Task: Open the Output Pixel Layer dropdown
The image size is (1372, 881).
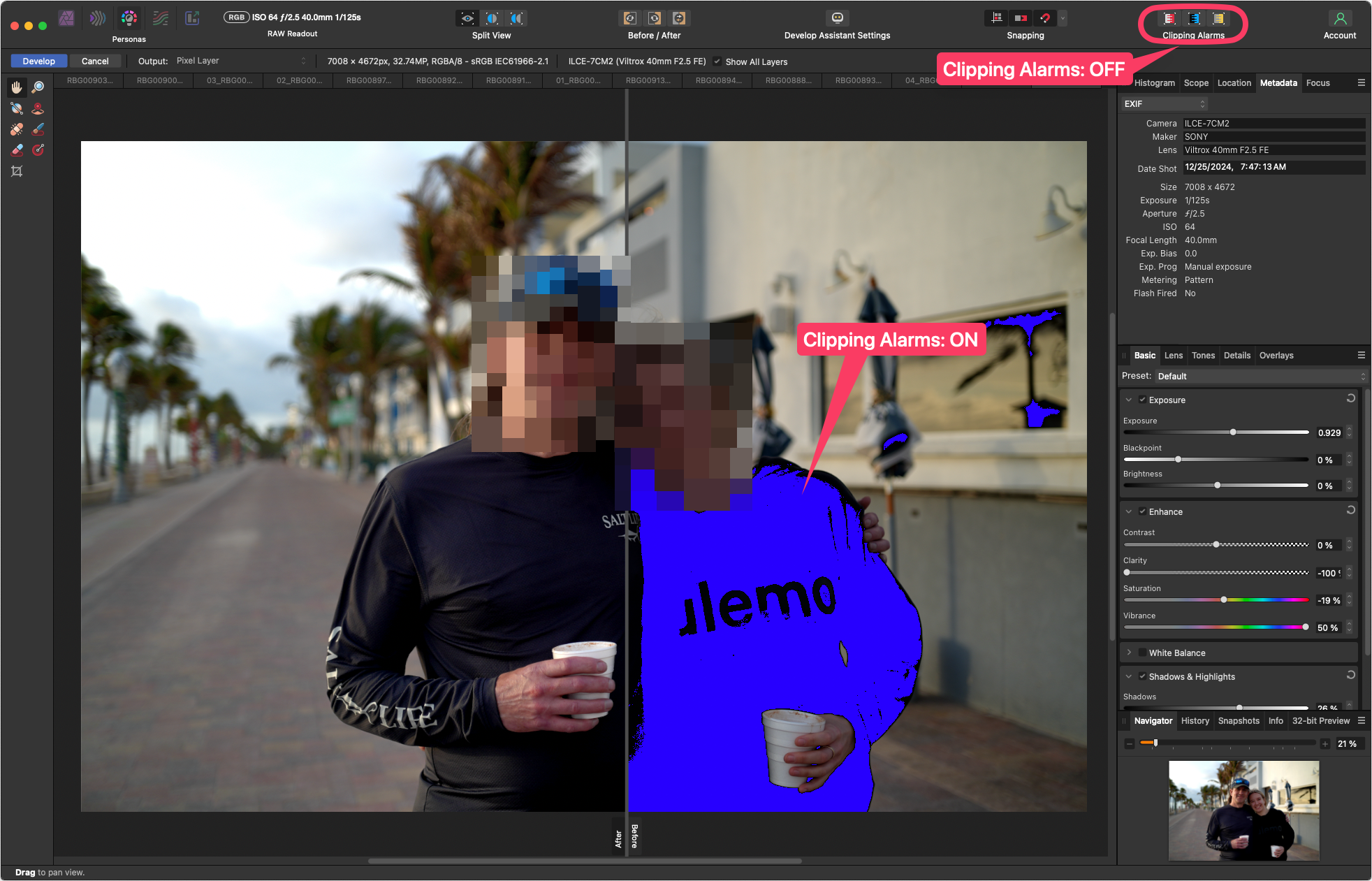Action: pos(240,61)
